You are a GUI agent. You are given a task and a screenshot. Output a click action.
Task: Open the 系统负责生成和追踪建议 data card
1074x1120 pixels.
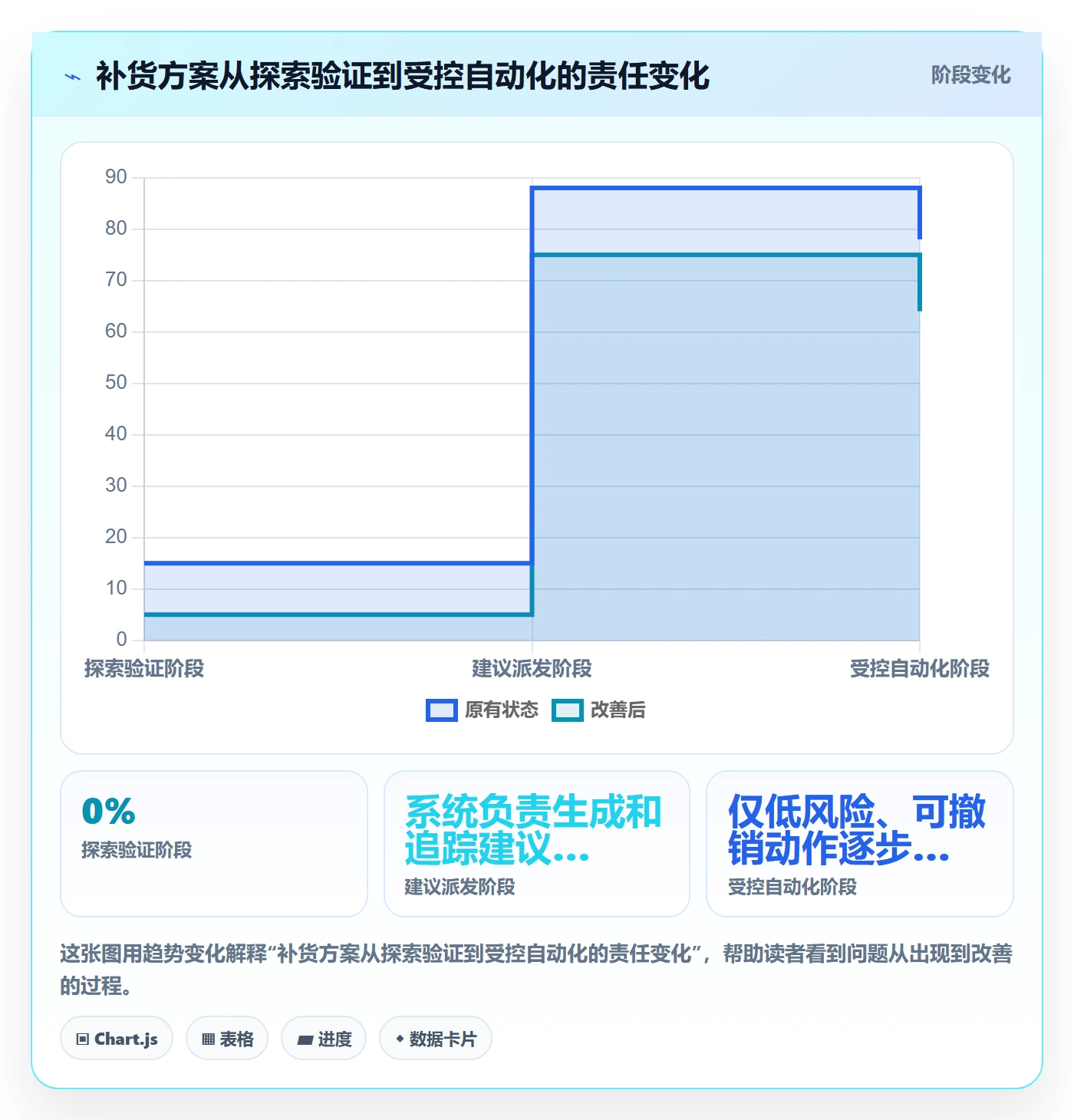point(537,844)
